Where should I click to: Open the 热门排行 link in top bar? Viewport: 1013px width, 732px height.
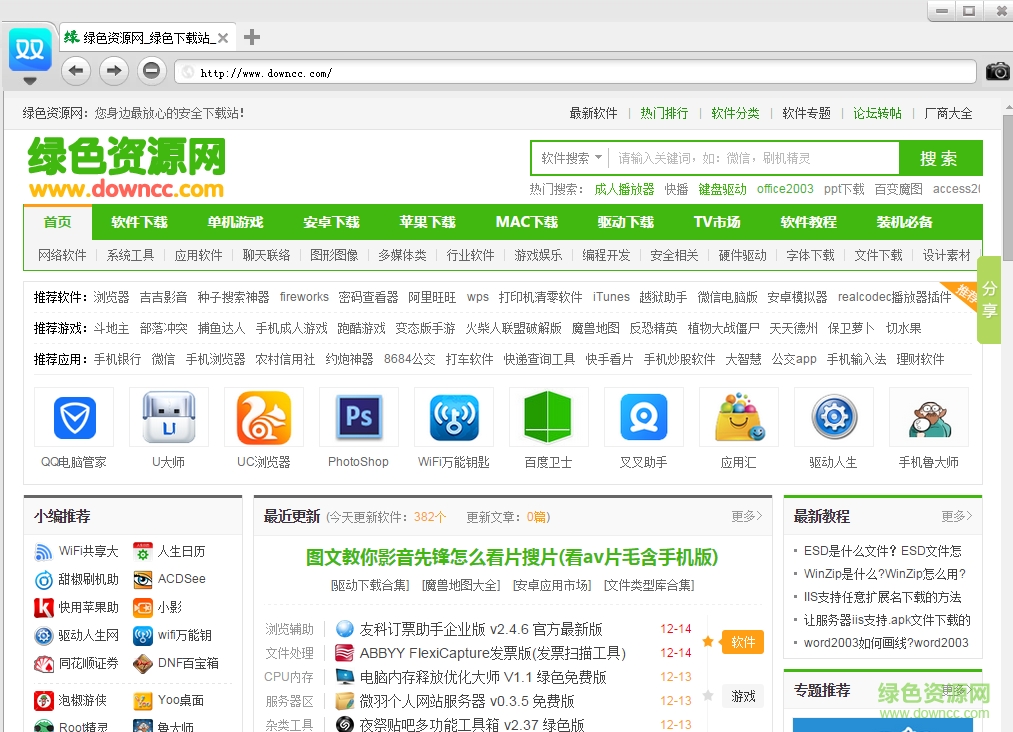[664, 113]
